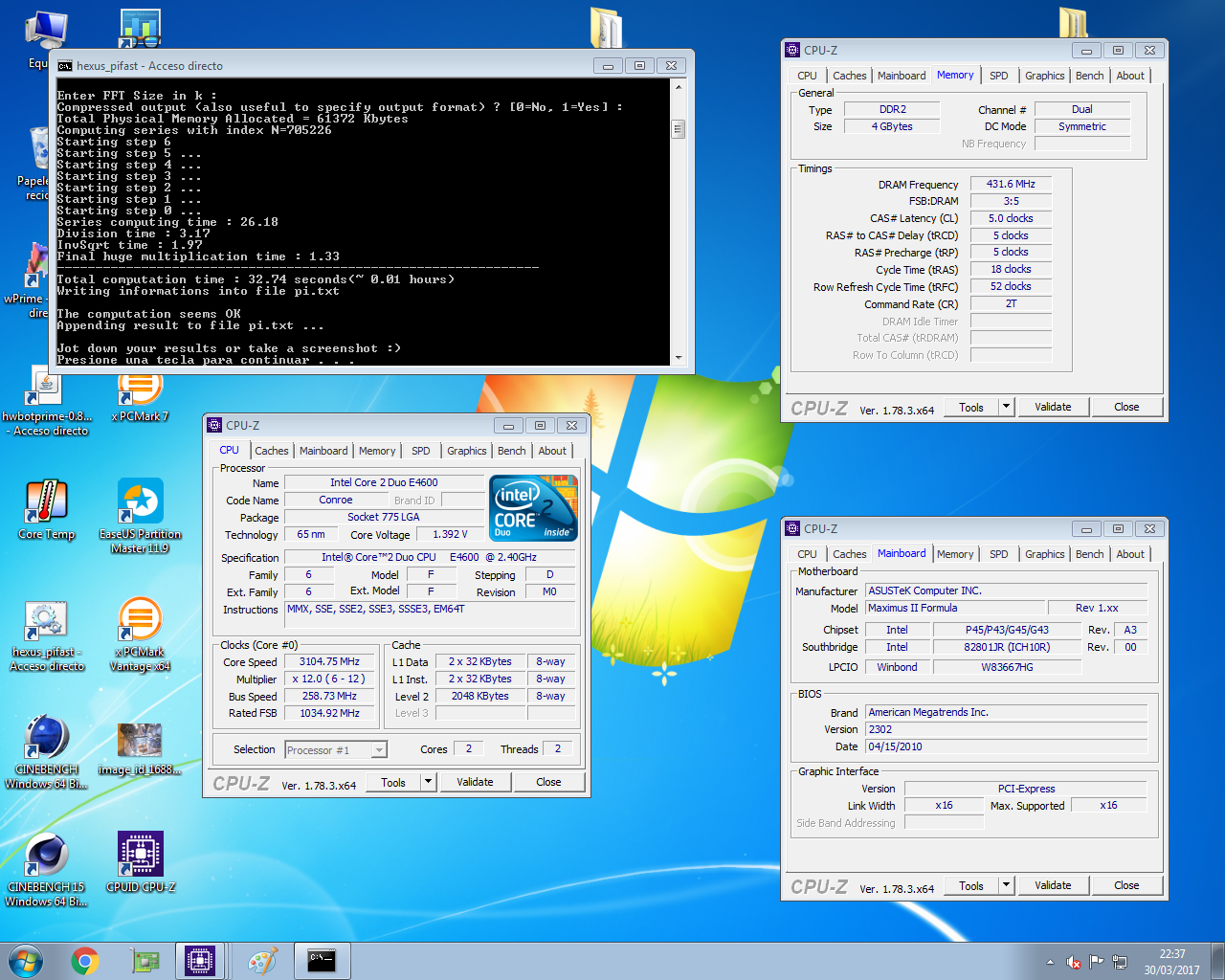This screenshot has height=980, width=1225.
Task: Click Tools button in CPU window
Action: pyautogui.click(x=393, y=782)
